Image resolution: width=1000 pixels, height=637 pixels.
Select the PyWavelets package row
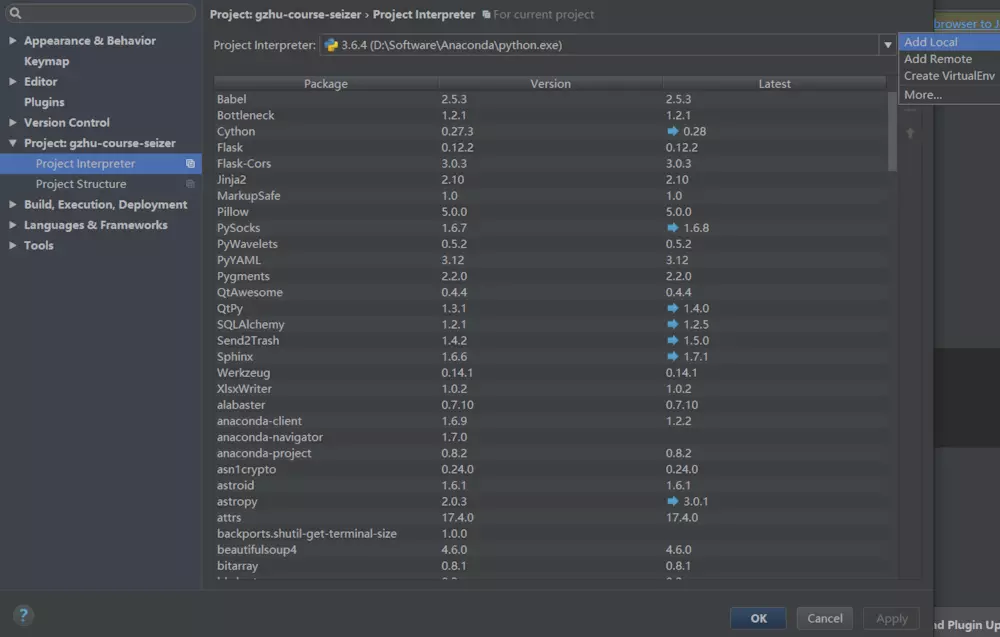[x=550, y=244]
